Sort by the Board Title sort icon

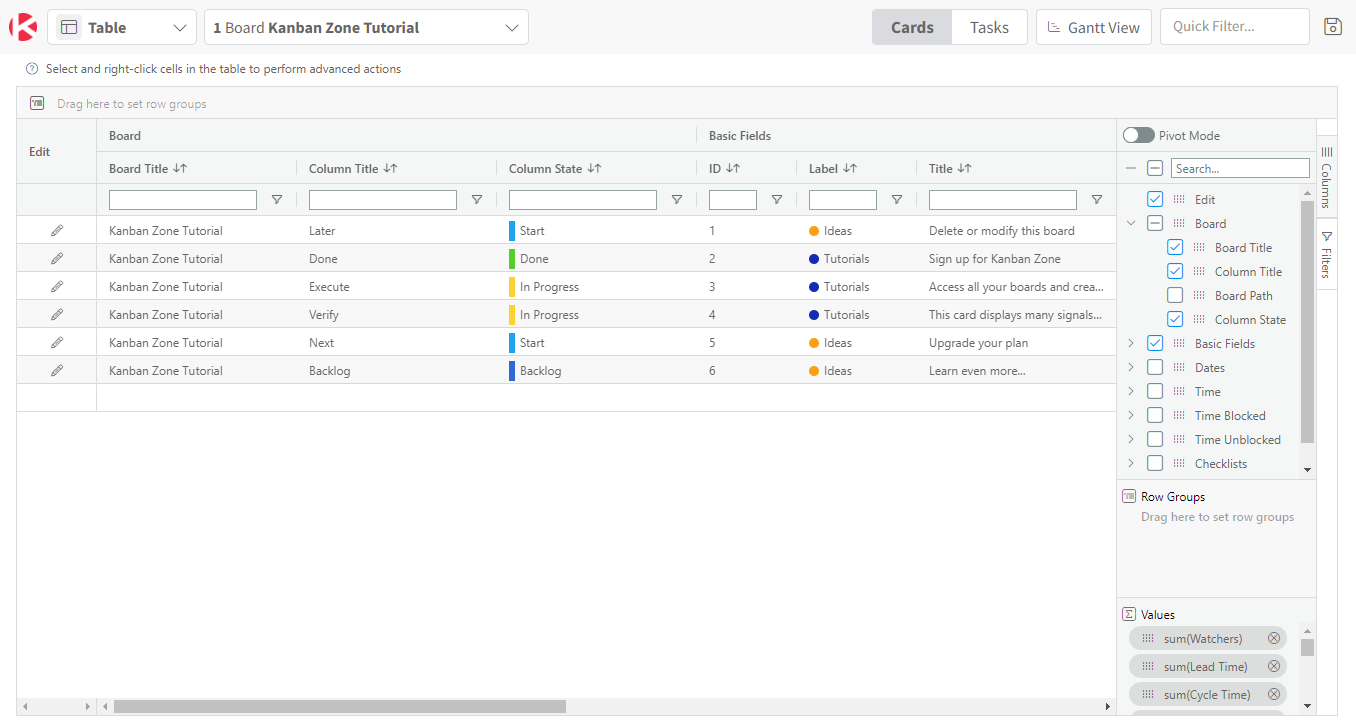180,168
